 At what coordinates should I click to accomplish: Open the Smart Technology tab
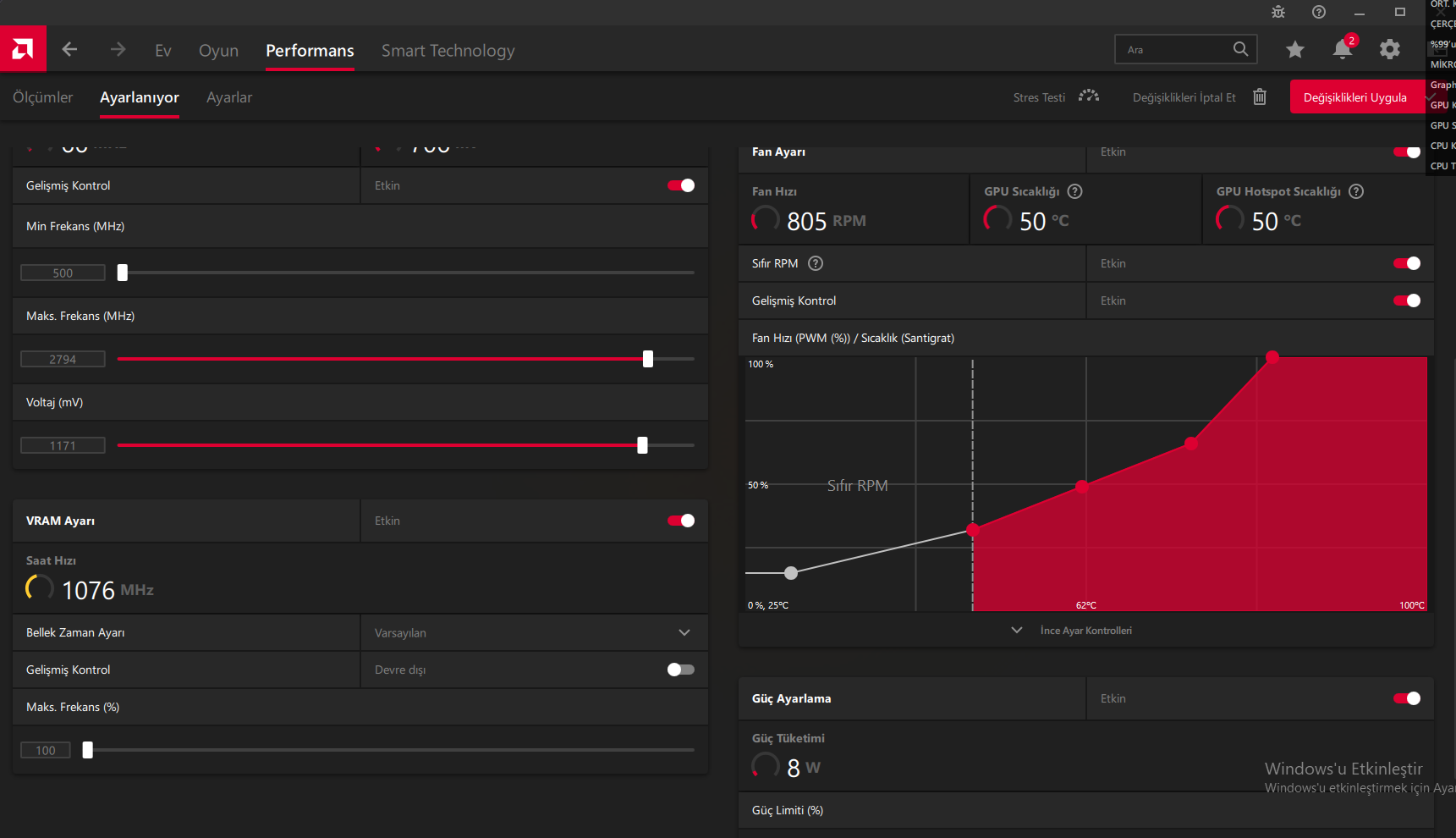pyautogui.click(x=448, y=51)
